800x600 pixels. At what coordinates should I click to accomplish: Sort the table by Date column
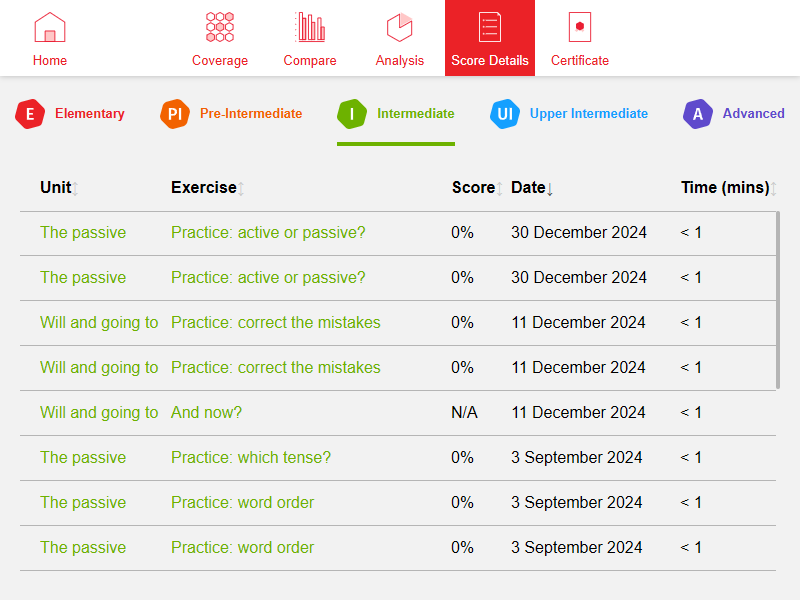pyautogui.click(x=531, y=188)
